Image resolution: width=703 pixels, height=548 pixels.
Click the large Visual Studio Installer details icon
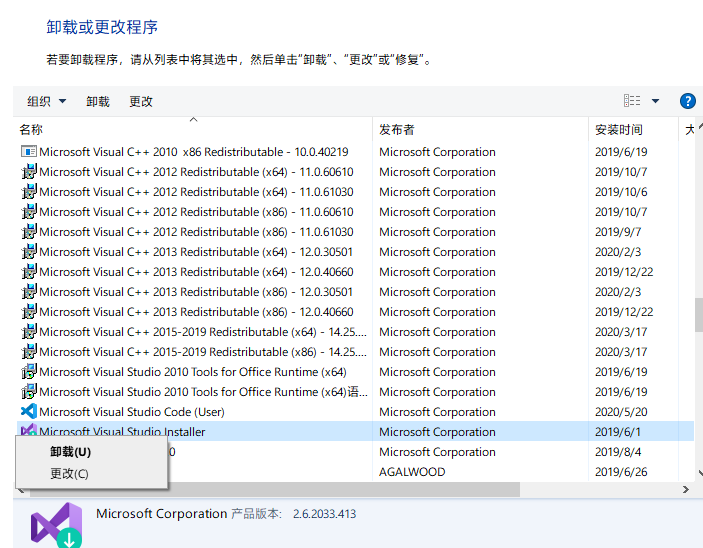(x=57, y=525)
